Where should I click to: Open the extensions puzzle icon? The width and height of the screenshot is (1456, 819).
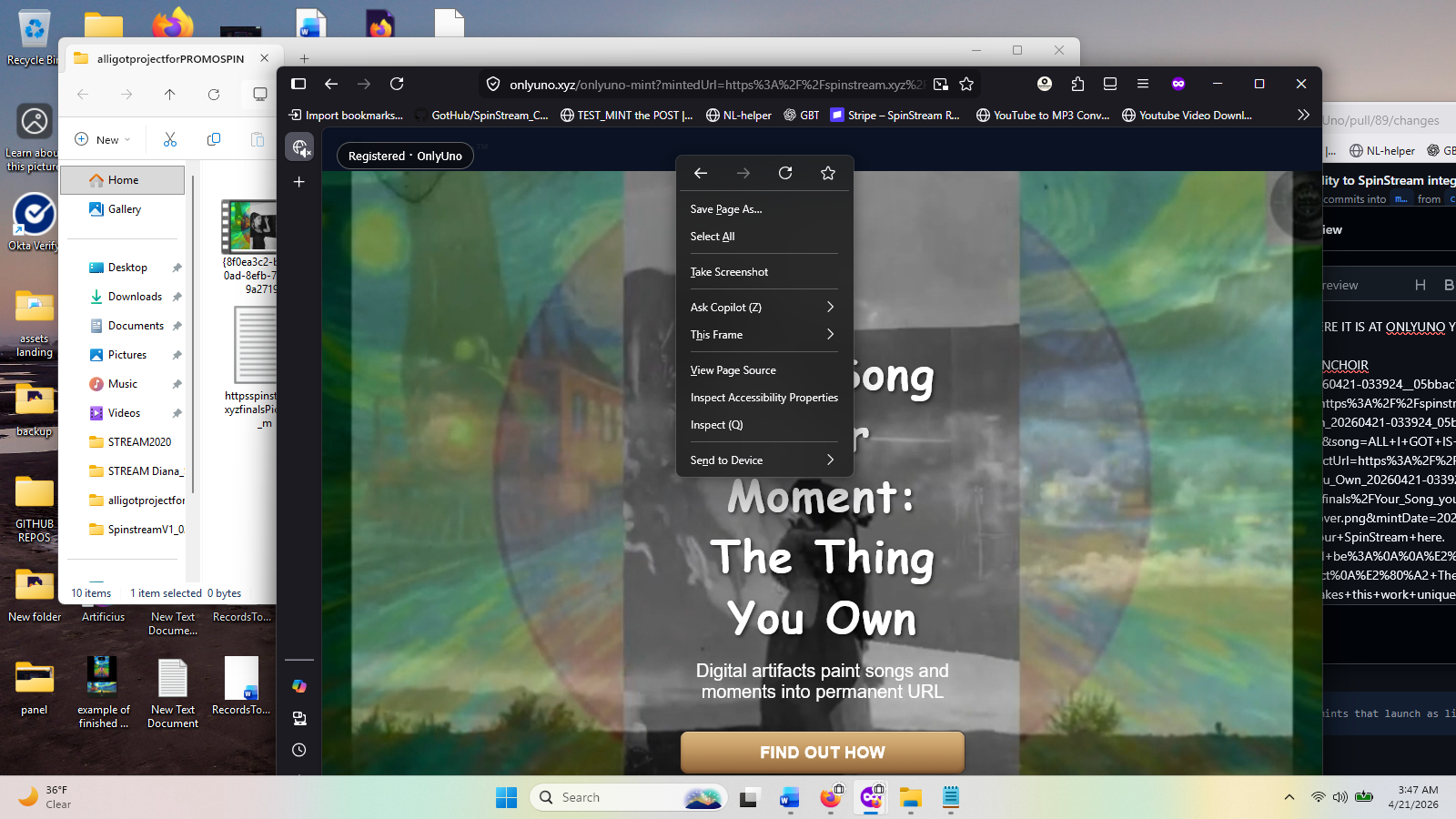1077,84
